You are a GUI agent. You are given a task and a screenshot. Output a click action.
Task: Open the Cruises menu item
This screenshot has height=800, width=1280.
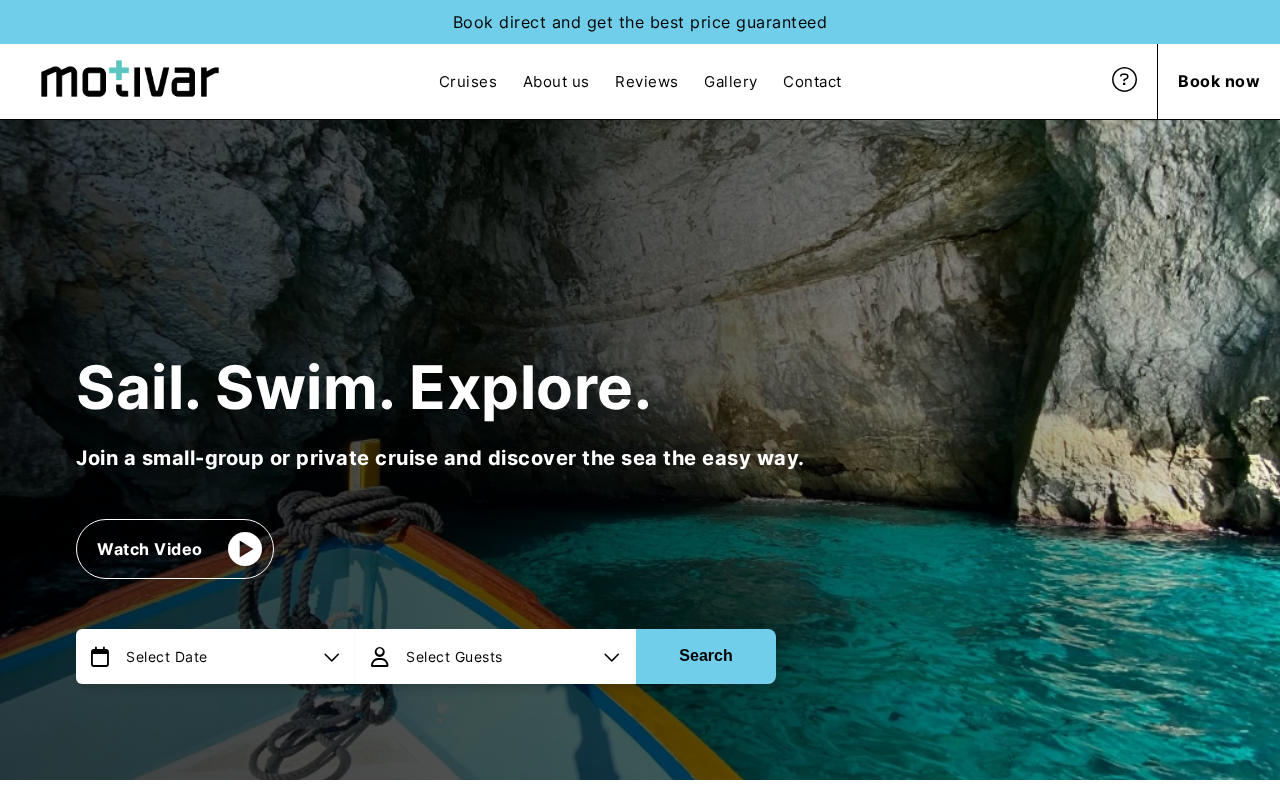[x=468, y=82]
